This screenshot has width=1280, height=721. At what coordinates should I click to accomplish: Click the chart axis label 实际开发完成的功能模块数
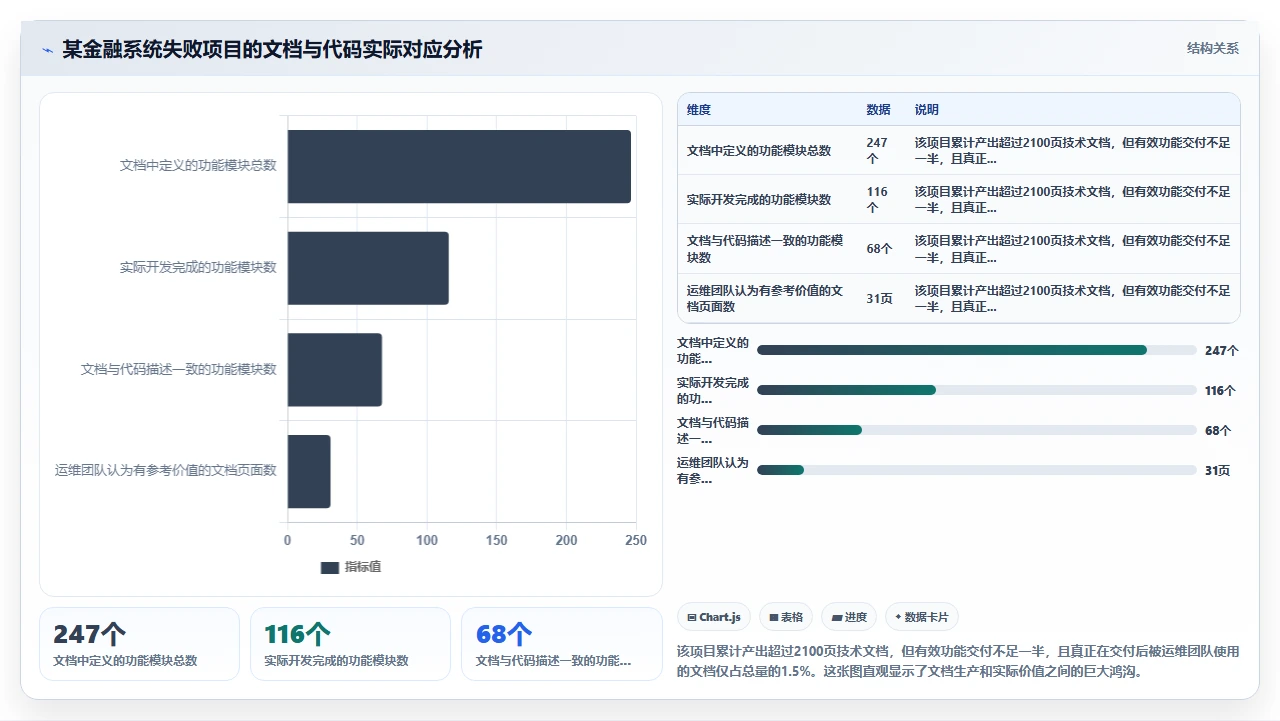pyautogui.click(x=198, y=268)
